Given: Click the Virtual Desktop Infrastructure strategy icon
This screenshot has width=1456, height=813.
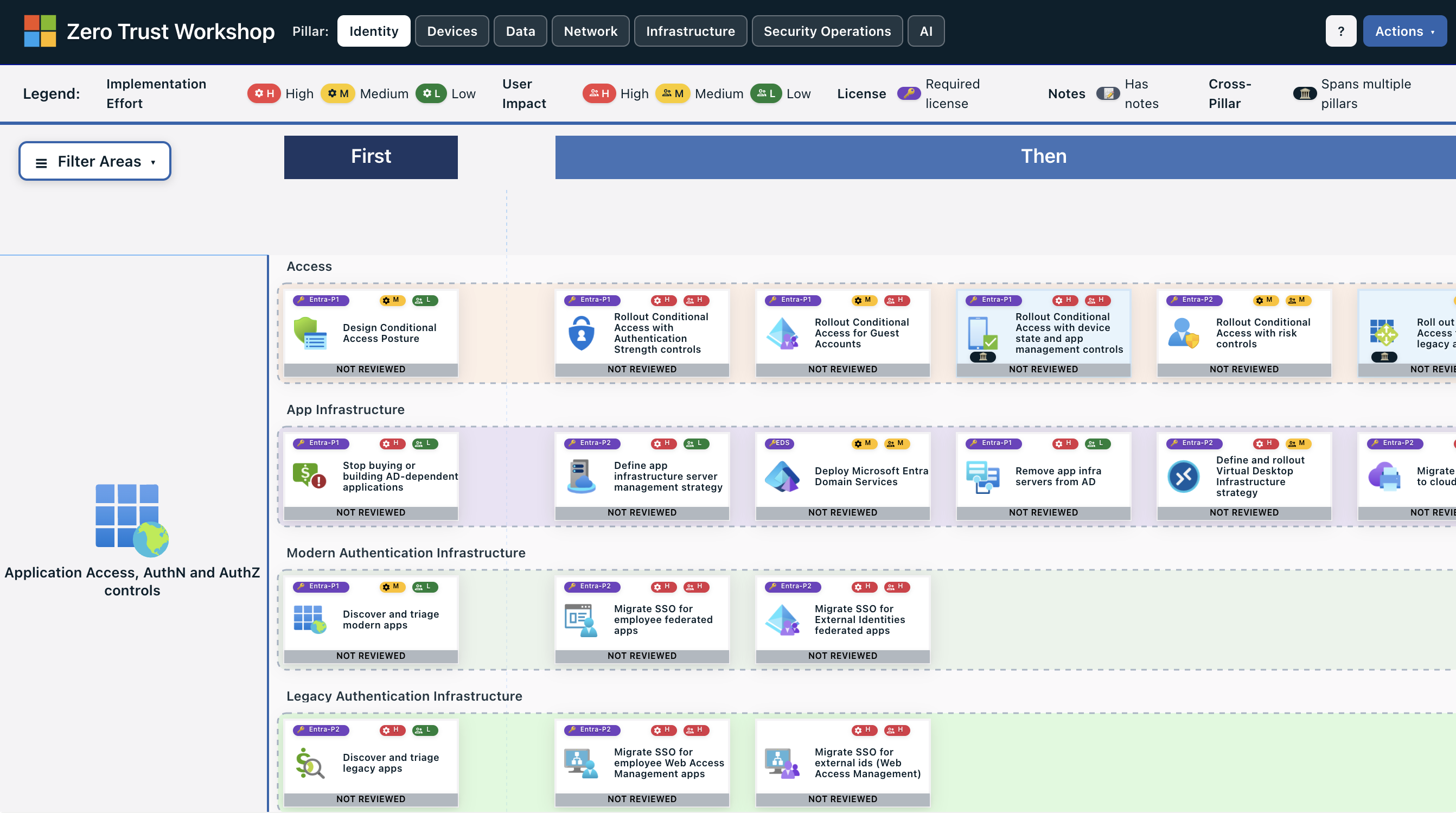Looking at the screenshot, I should point(1184,476).
